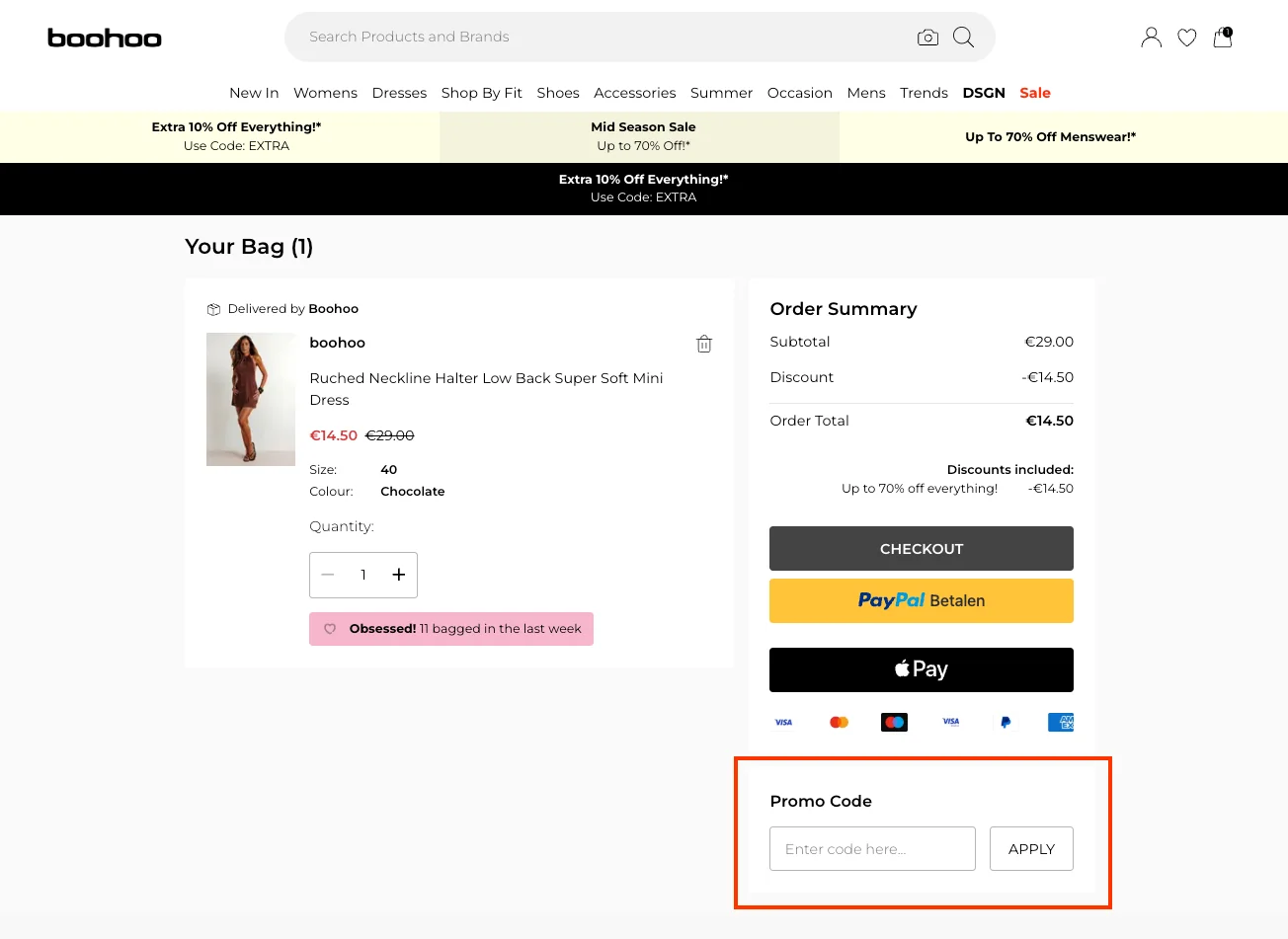Screen dimensions: 1288x939
Task: Click the magnifying glass search icon
Action: (x=963, y=38)
